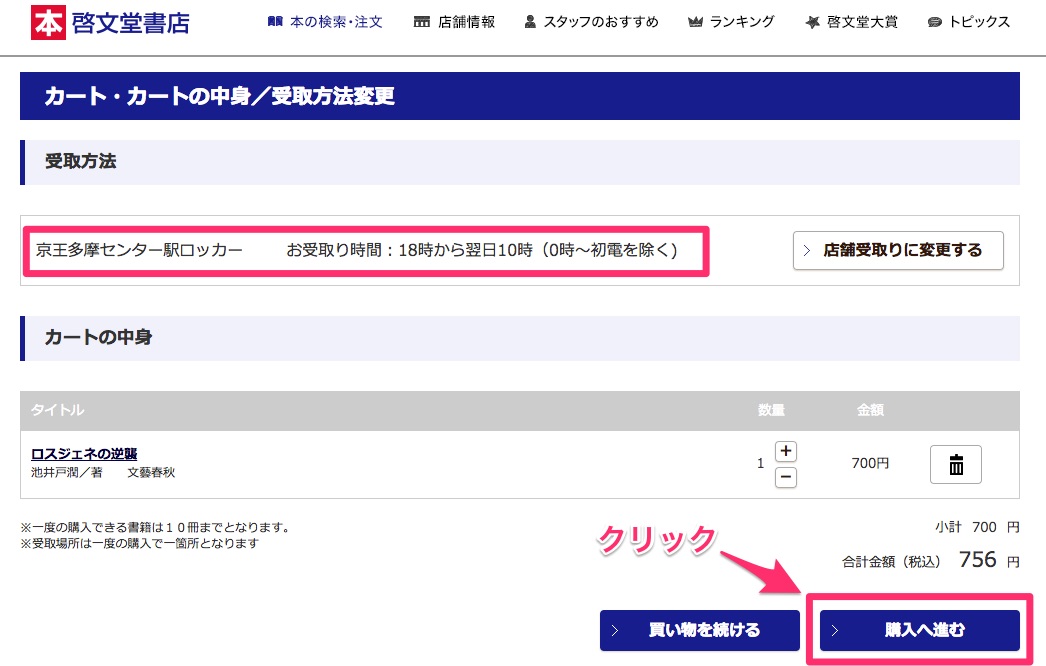Open ランキング menu item

[x=731, y=22]
